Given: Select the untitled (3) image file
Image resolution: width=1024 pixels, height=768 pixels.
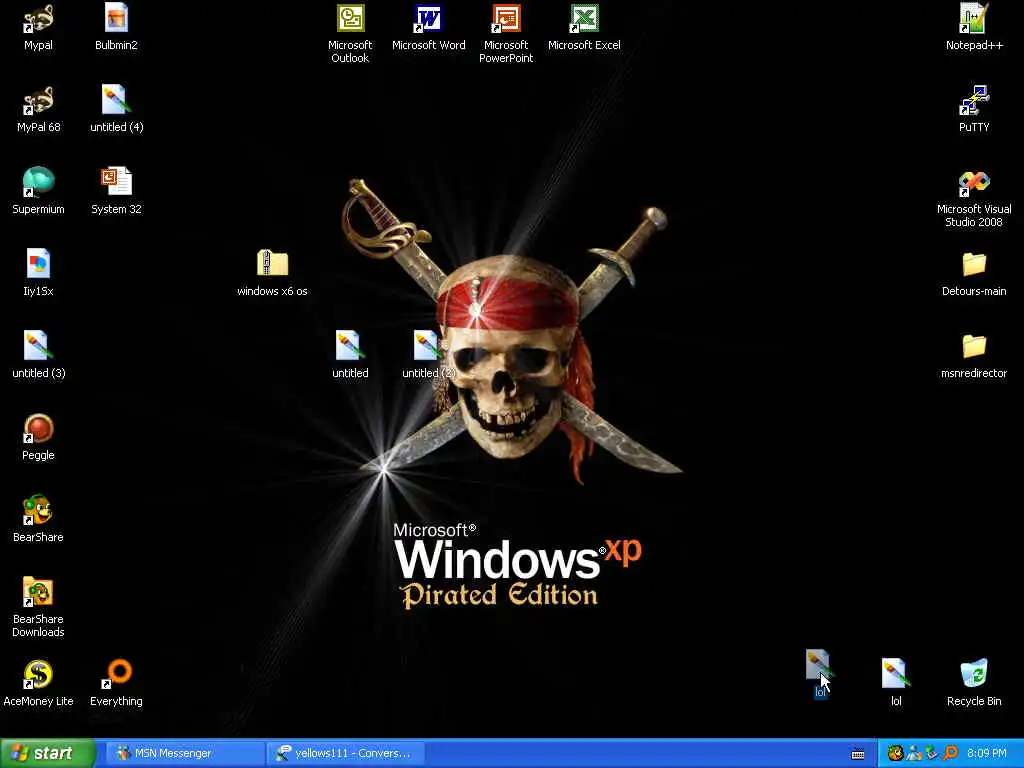Looking at the screenshot, I should [x=38, y=355].
